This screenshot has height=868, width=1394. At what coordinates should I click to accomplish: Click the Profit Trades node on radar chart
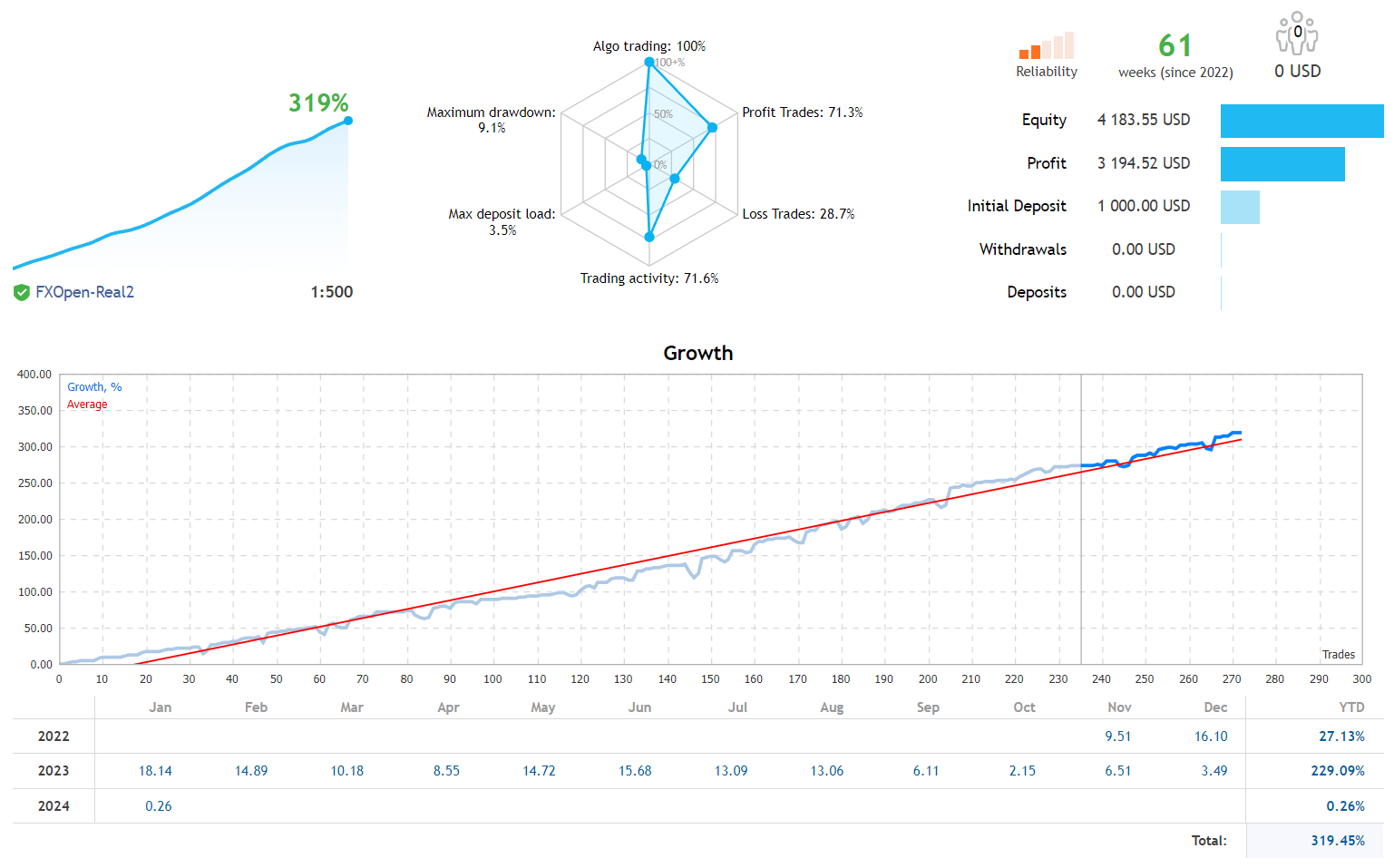pos(713,127)
